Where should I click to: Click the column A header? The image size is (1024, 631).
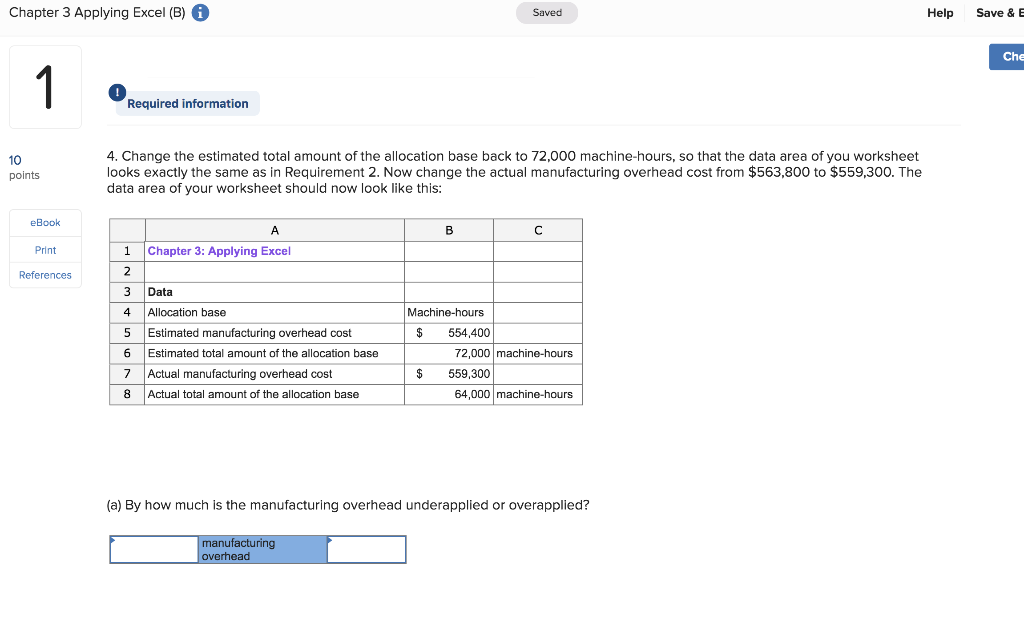274,231
